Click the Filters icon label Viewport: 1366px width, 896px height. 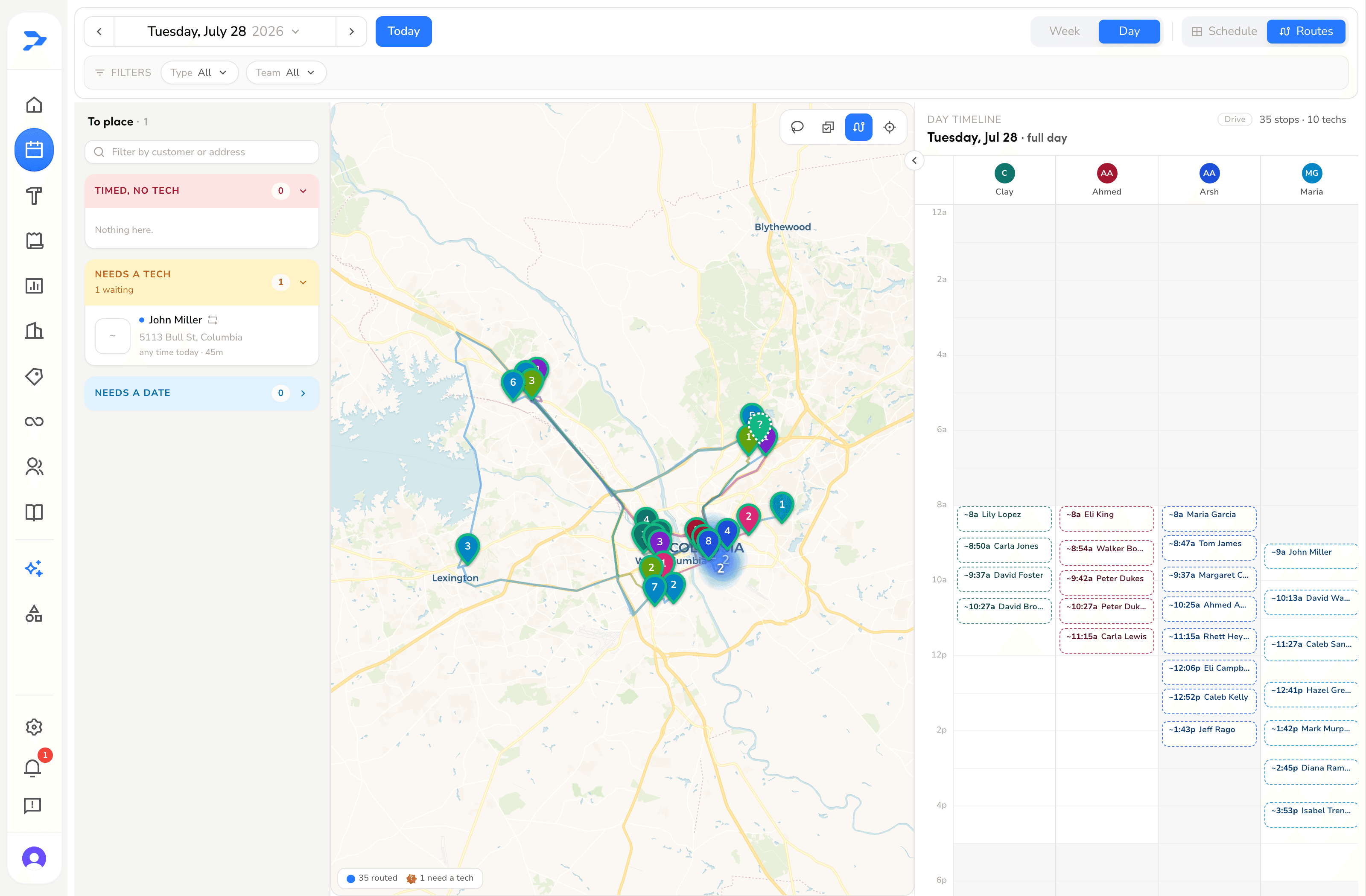(x=123, y=73)
